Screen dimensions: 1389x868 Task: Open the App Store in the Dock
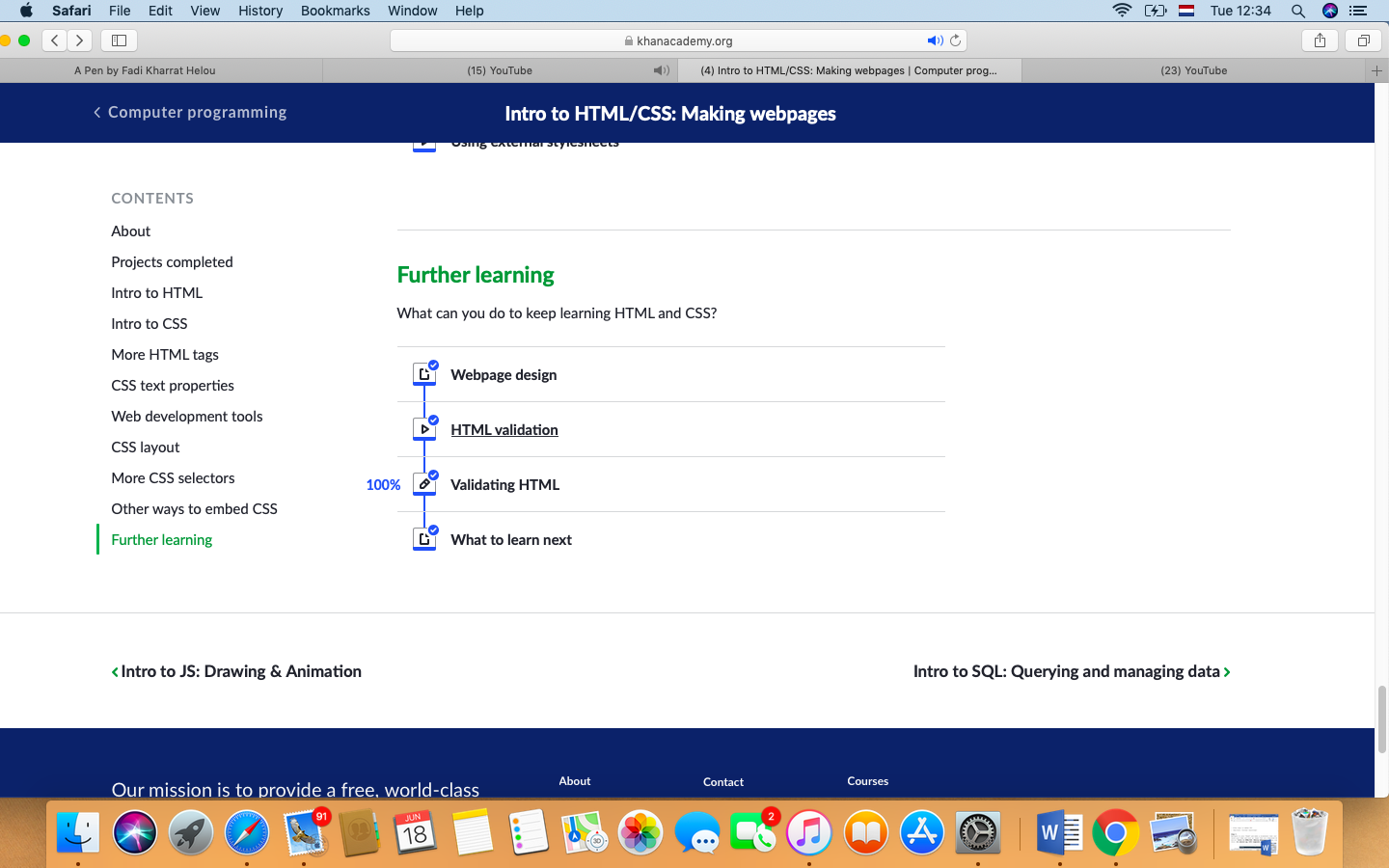point(921,832)
